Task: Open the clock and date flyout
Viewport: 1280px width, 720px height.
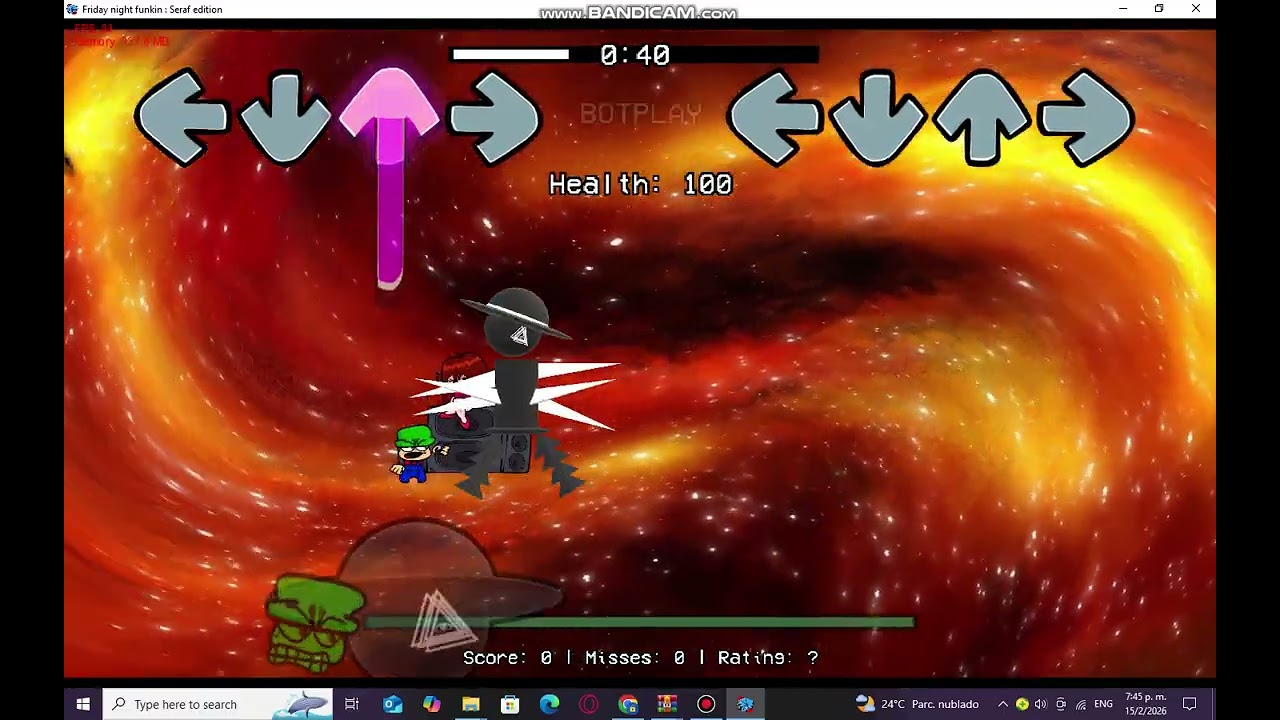Action: point(1146,704)
